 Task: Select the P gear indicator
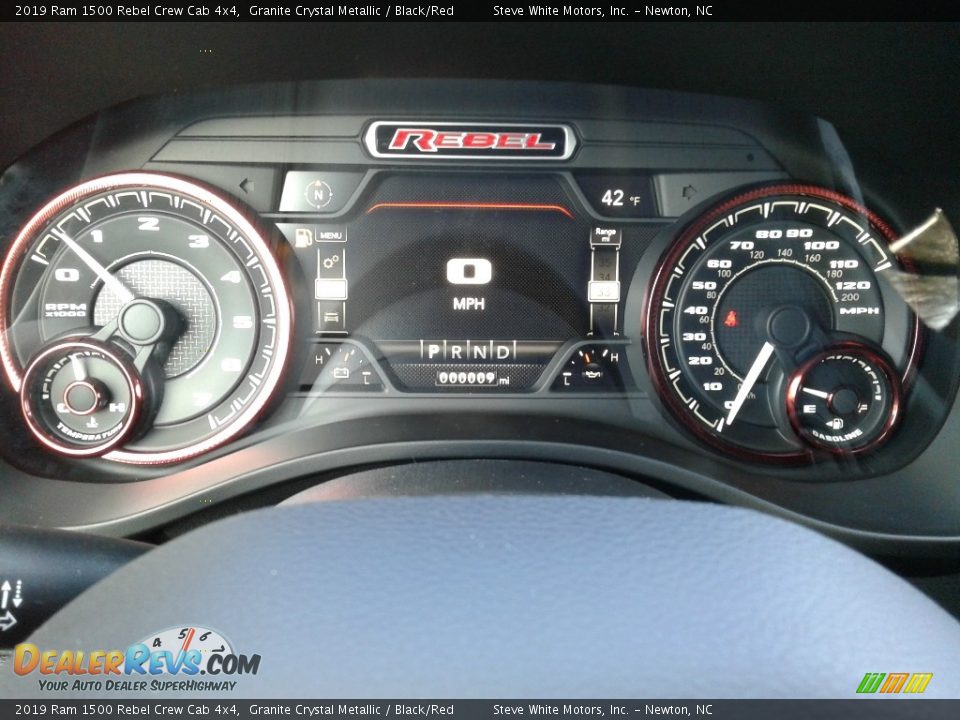point(433,351)
